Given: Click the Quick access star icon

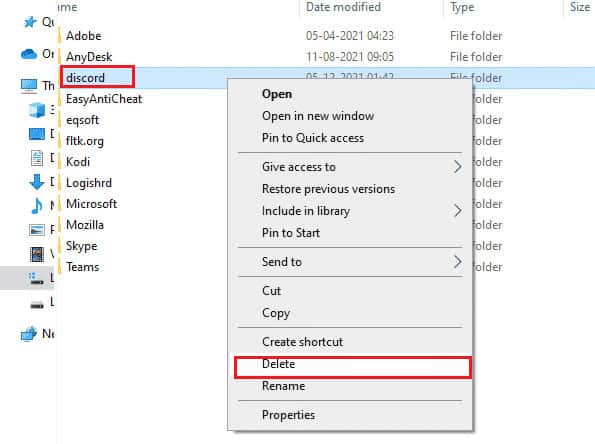Looking at the screenshot, I should [x=30, y=22].
